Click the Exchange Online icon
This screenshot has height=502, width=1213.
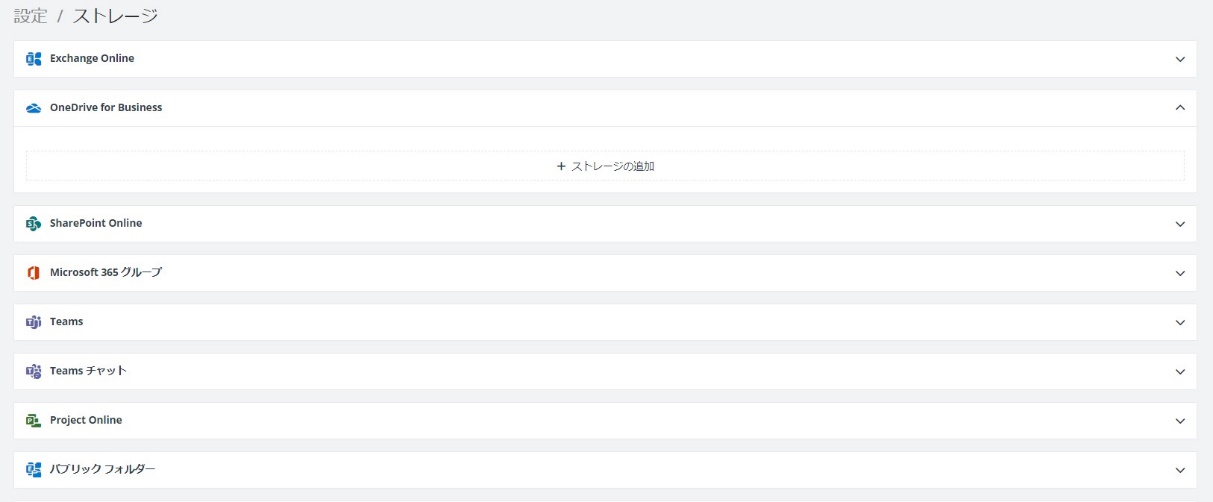point(33,59)
